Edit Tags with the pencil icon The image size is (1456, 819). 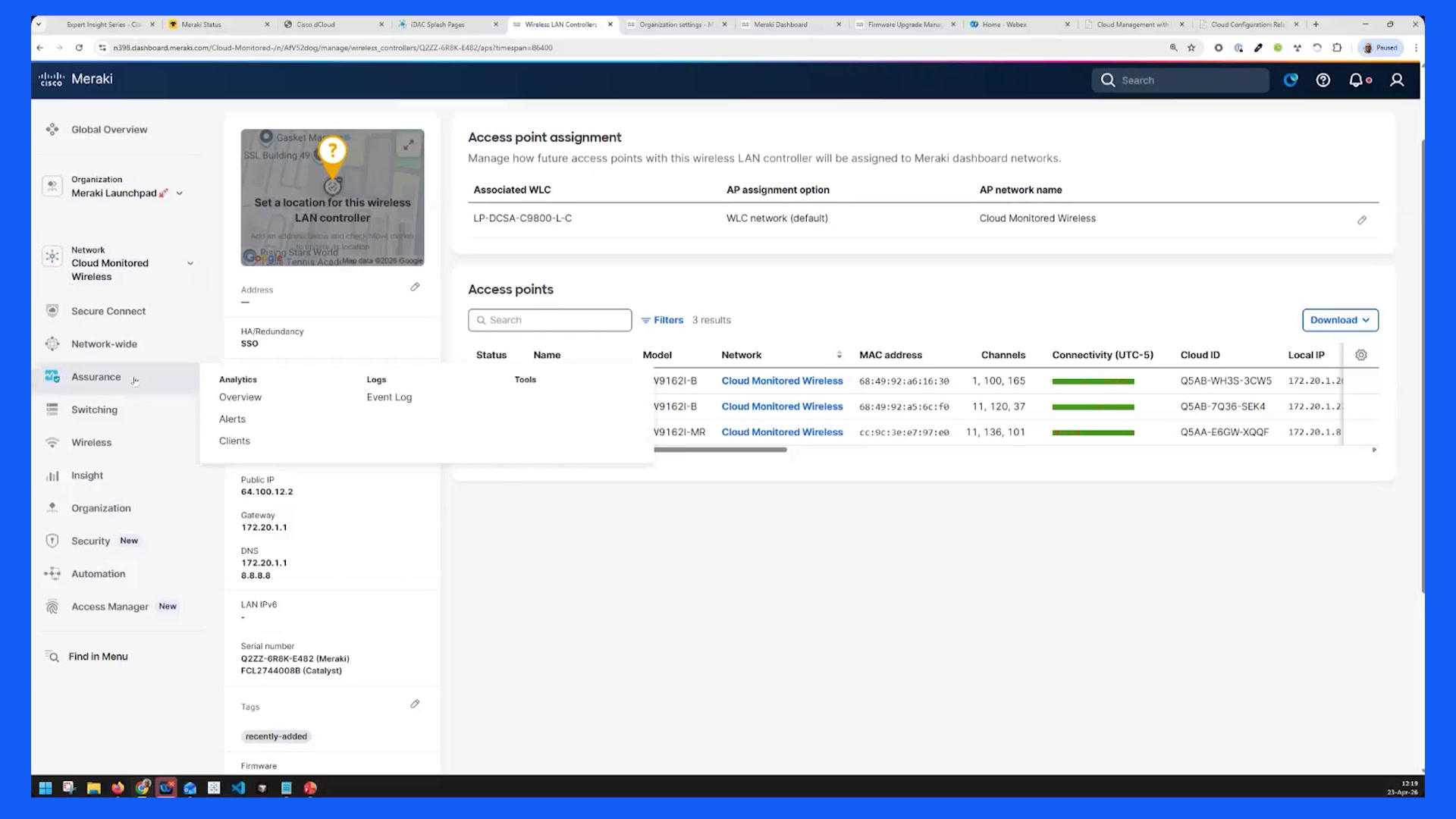coord(415,704)
